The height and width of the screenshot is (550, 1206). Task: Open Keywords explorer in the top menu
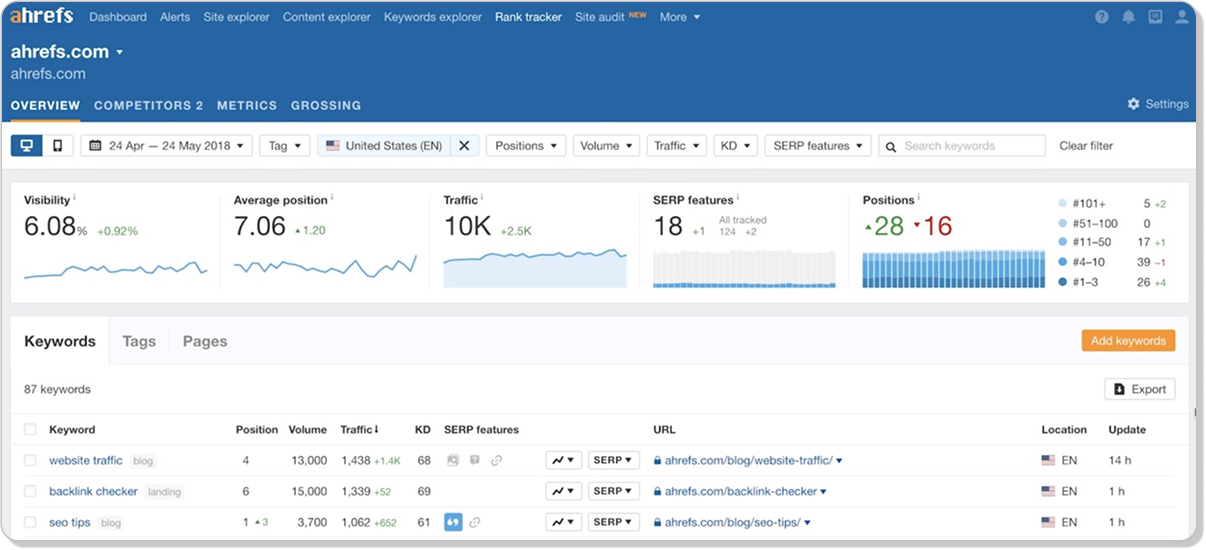point(433,17)
